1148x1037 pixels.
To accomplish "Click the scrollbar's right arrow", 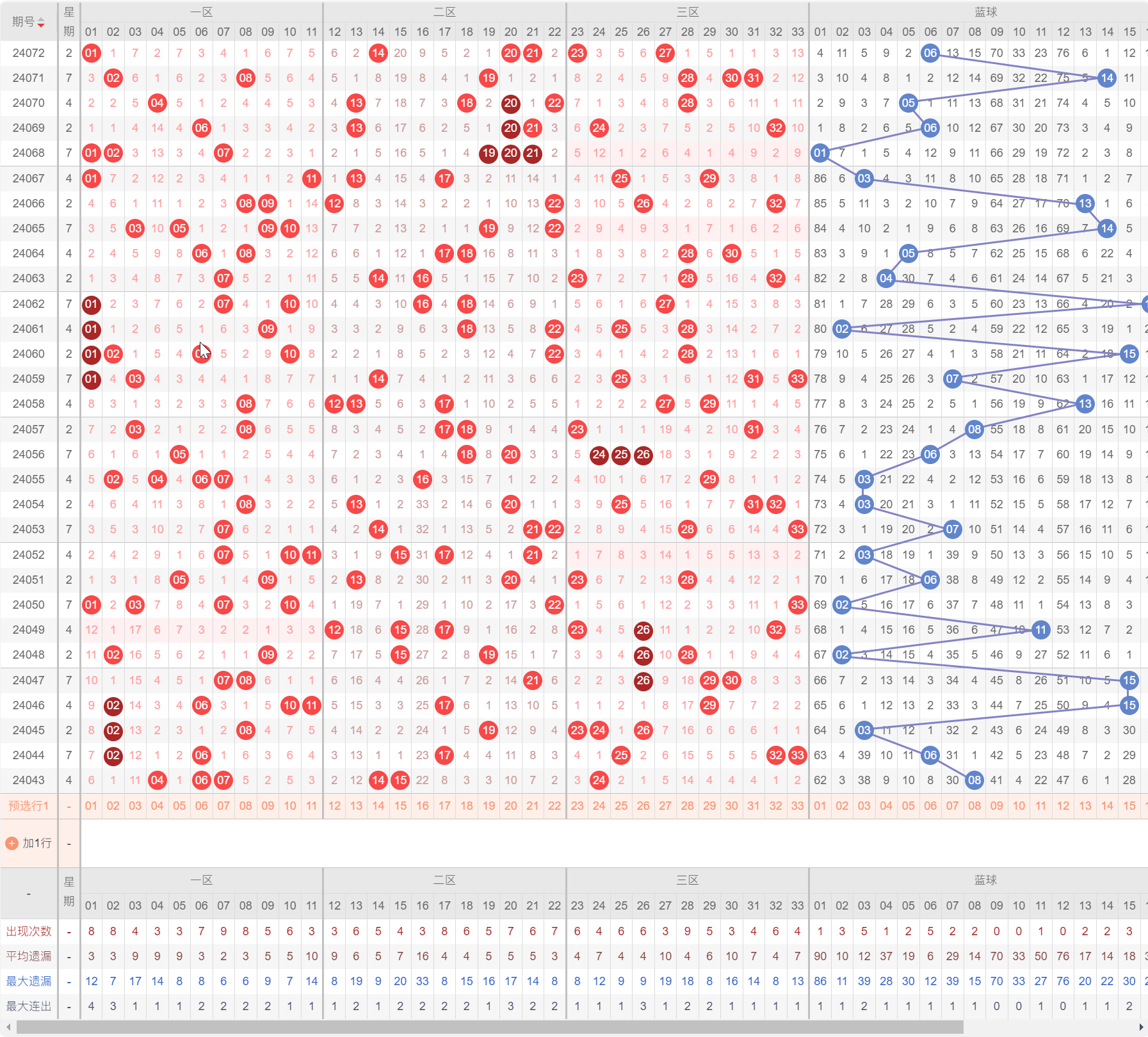I will pos(1141,1027).
